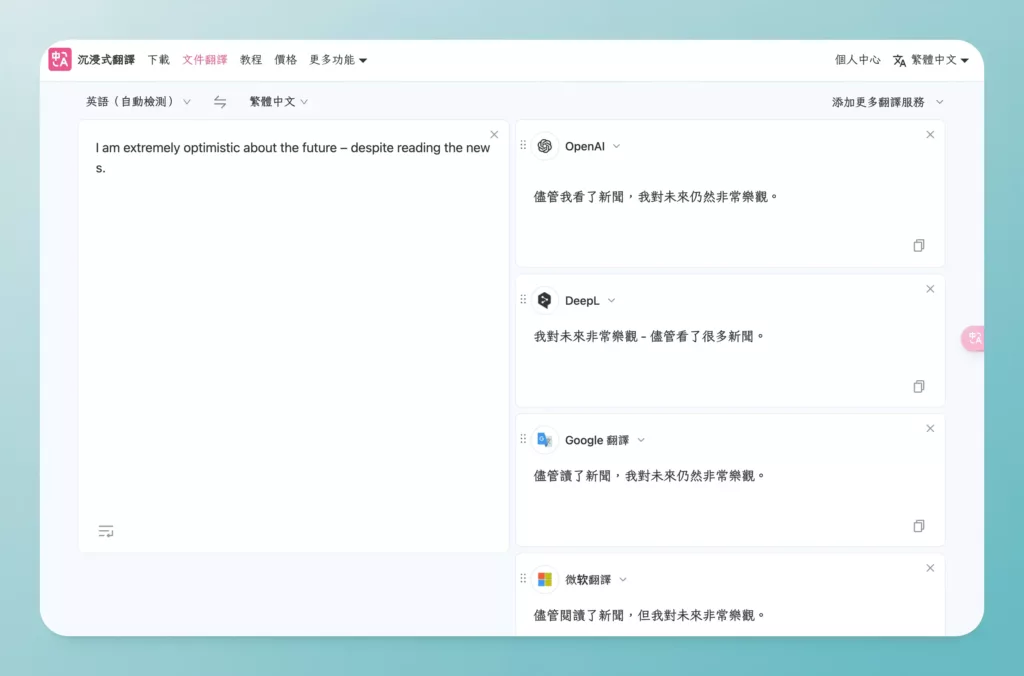Expand 添加更多翻譯服務 dropdown

tap(888, 102)
